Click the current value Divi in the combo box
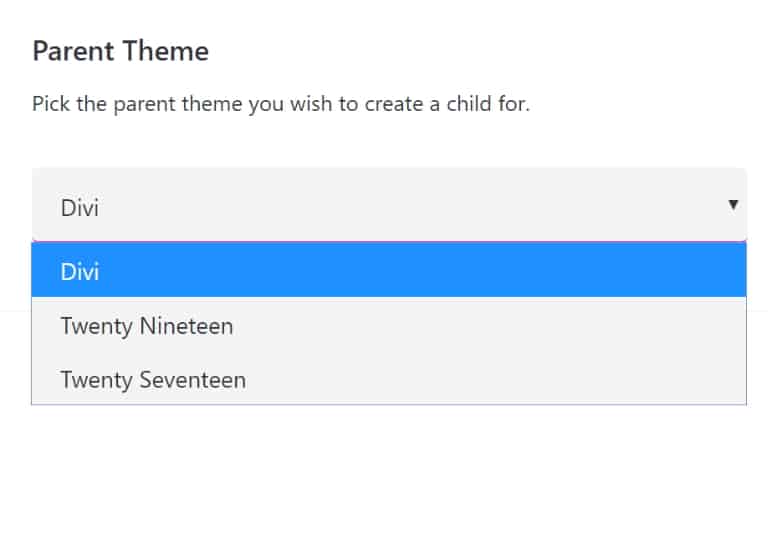768x540 pixels. point(80,208)
